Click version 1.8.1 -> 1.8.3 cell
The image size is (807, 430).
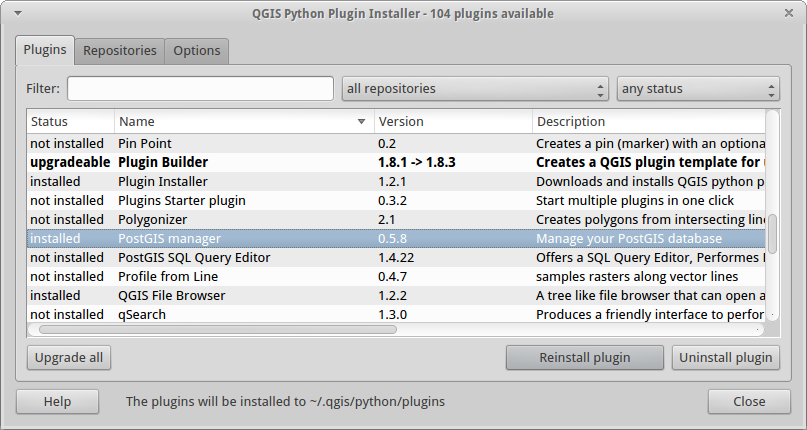click(417, 162)
